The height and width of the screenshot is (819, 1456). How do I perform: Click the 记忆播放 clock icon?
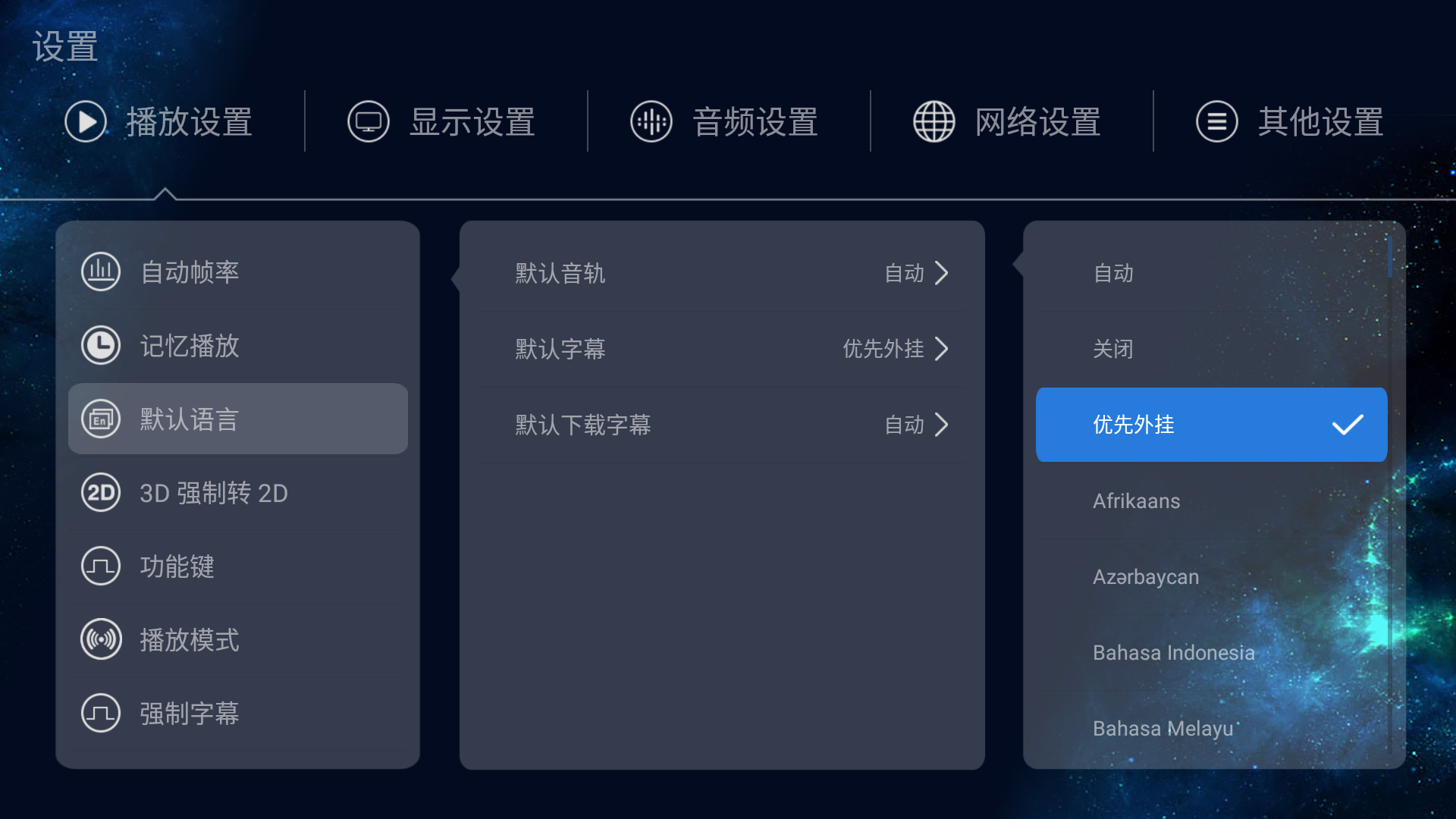[x=101, y=345]
